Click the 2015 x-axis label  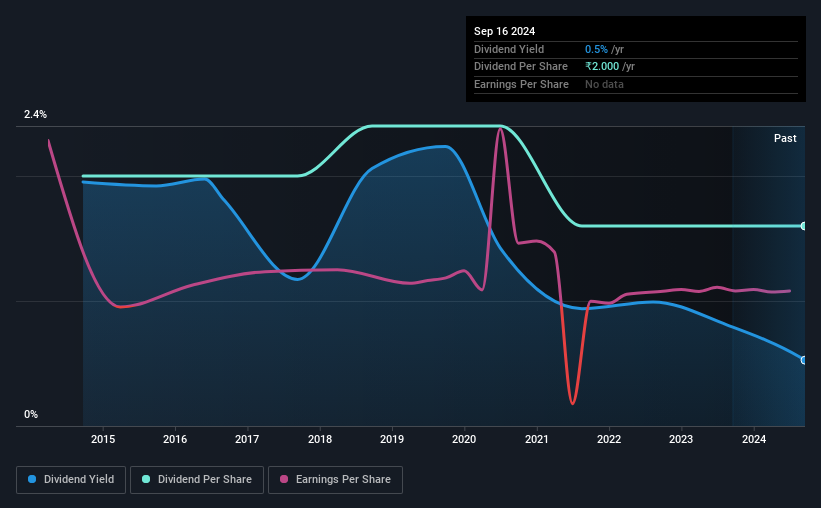coord(103,439)
